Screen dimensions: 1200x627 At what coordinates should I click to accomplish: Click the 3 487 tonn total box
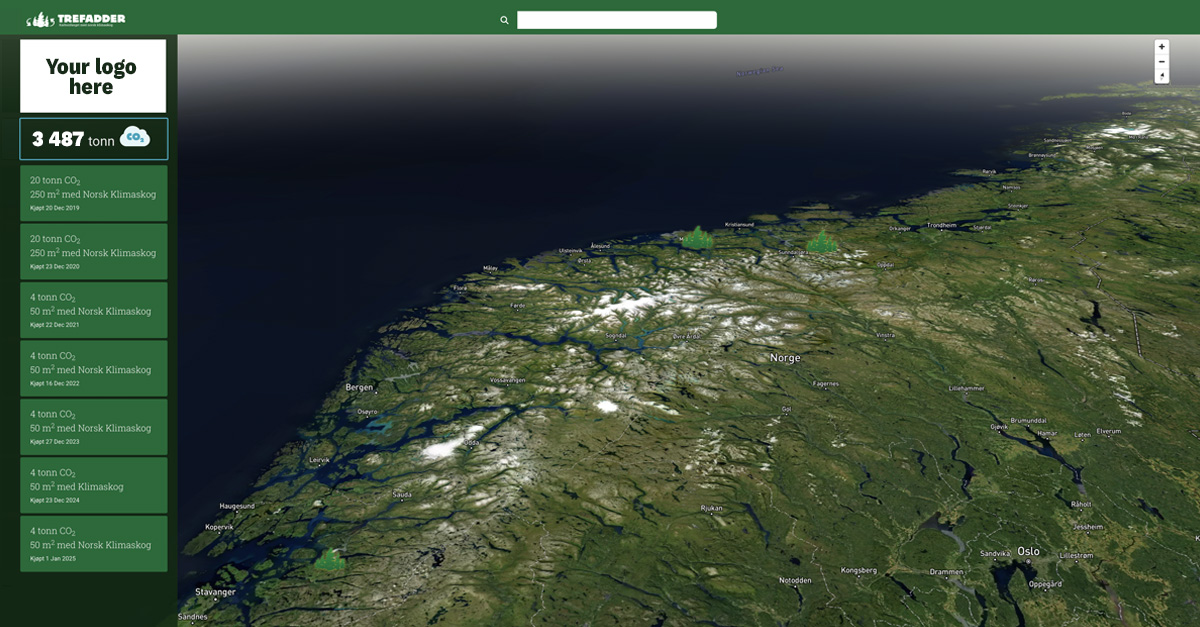coord(94,139)
